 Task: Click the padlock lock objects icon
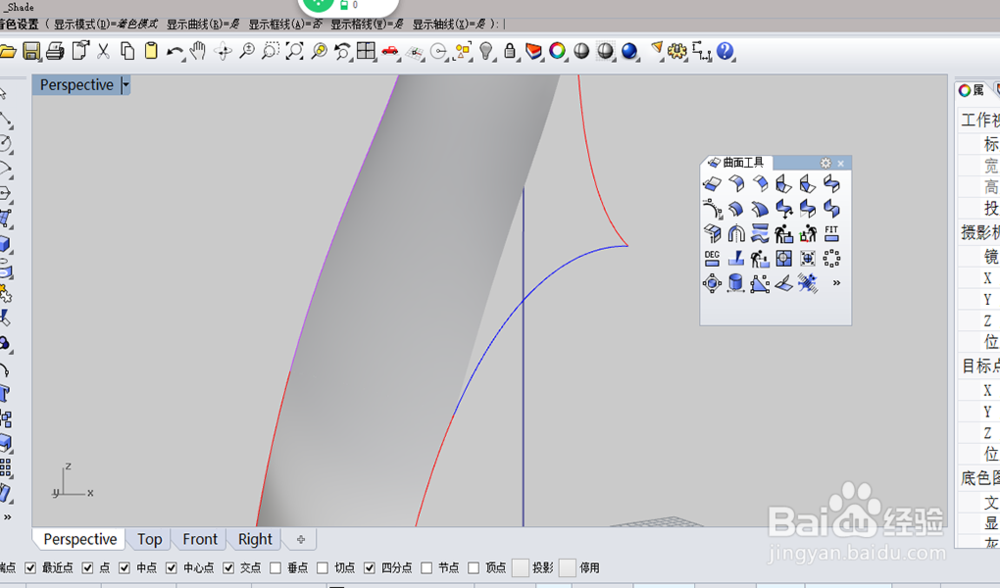[x=510, y=51]
